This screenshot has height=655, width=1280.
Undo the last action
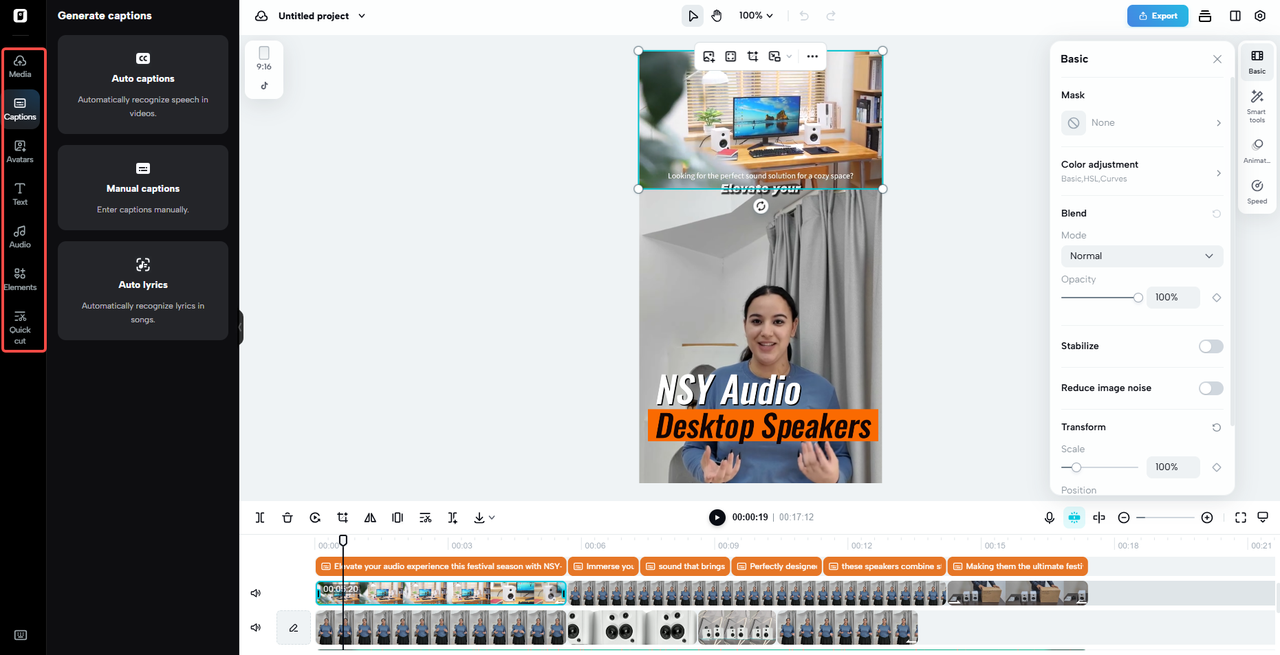coord(804,16)
